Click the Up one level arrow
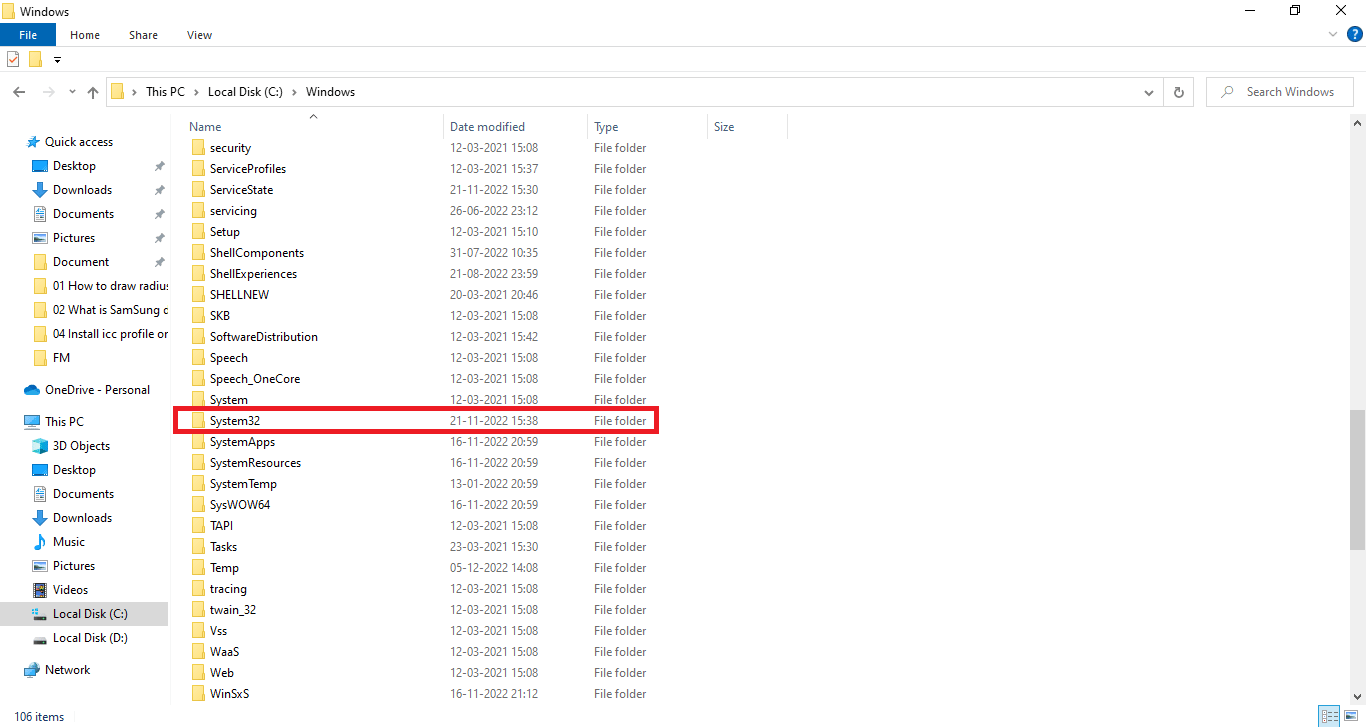The width and height of the screenshot is (1366, 727). (93, 92)
